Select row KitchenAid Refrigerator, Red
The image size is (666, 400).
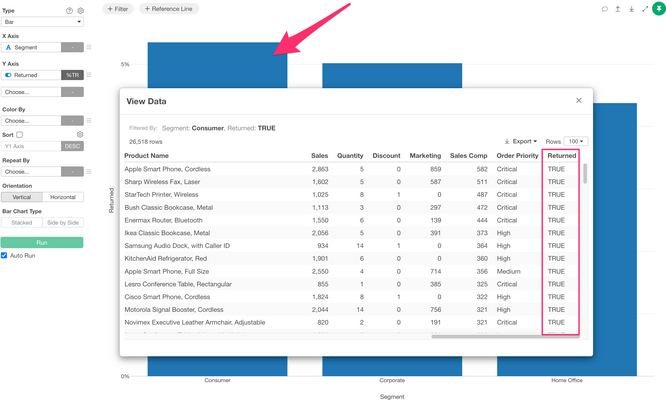click(x=352, y=259)
